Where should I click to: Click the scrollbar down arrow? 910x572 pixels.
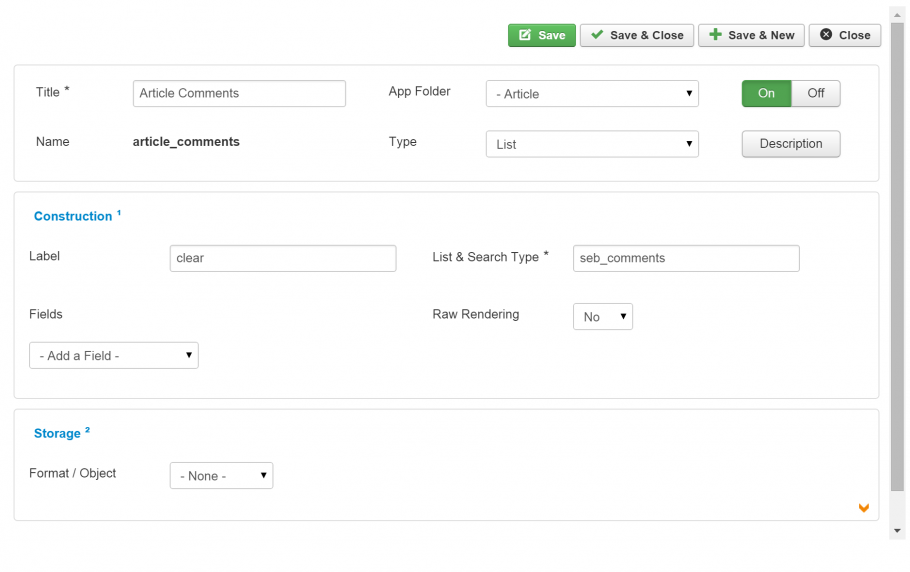(897, 531)
